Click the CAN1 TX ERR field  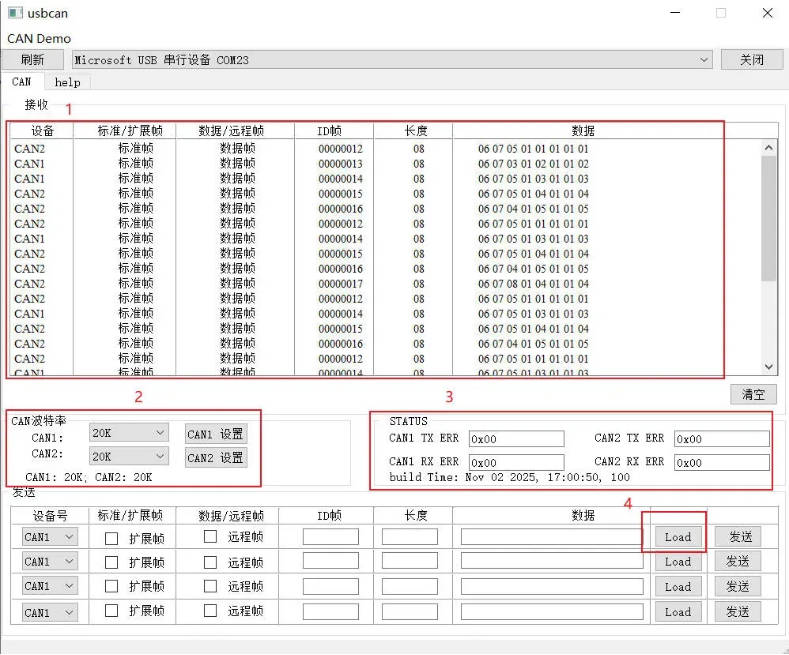pyautogui.click(x=516, y=439)
